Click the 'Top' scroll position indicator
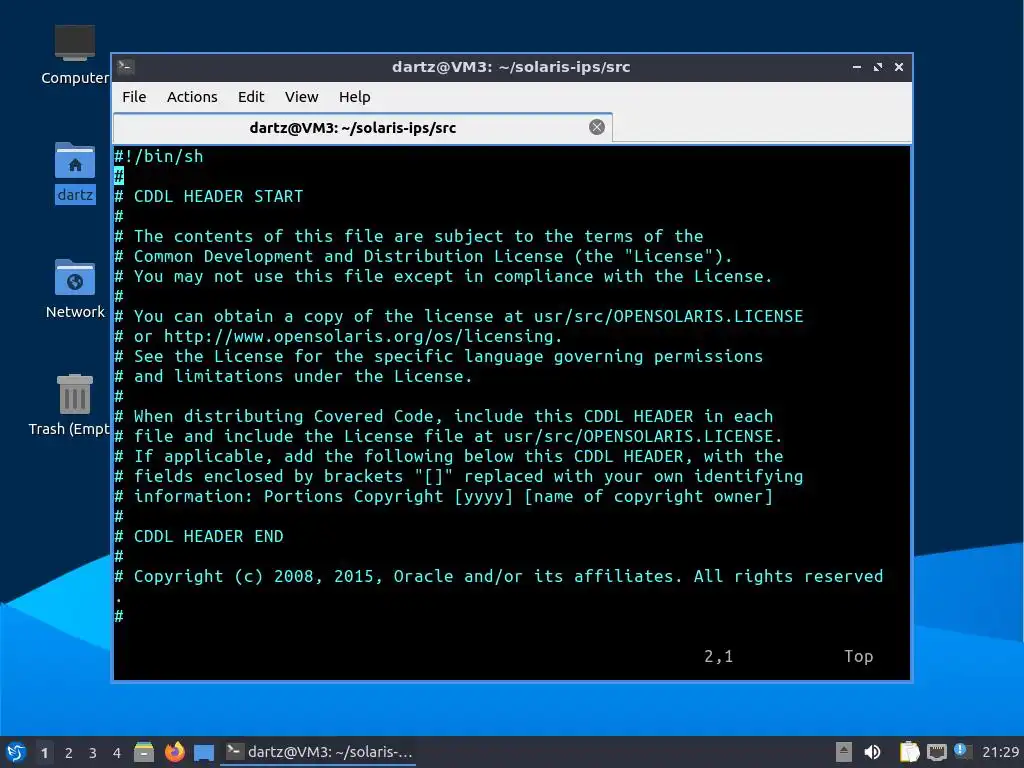The image size is (1024, 768). pos(858,656)
